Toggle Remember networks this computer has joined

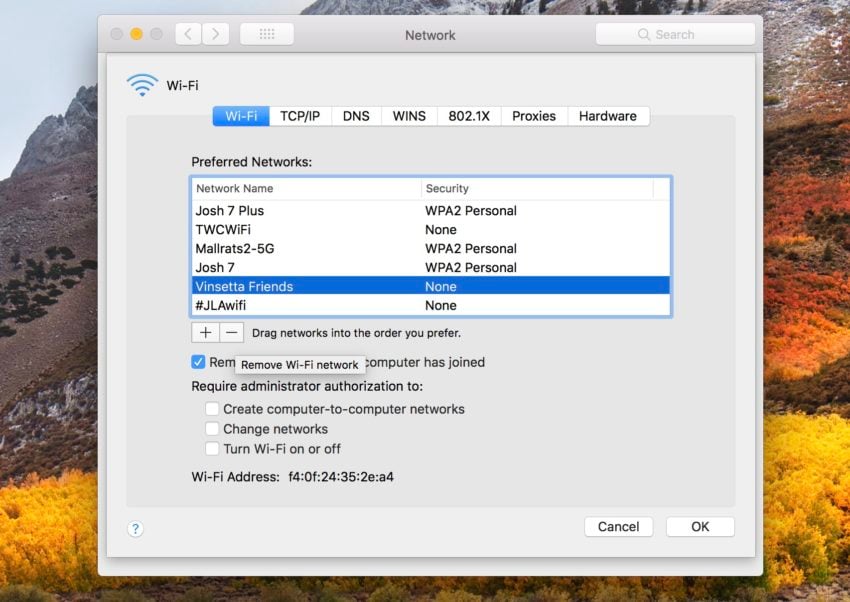(x=198, y=362)
